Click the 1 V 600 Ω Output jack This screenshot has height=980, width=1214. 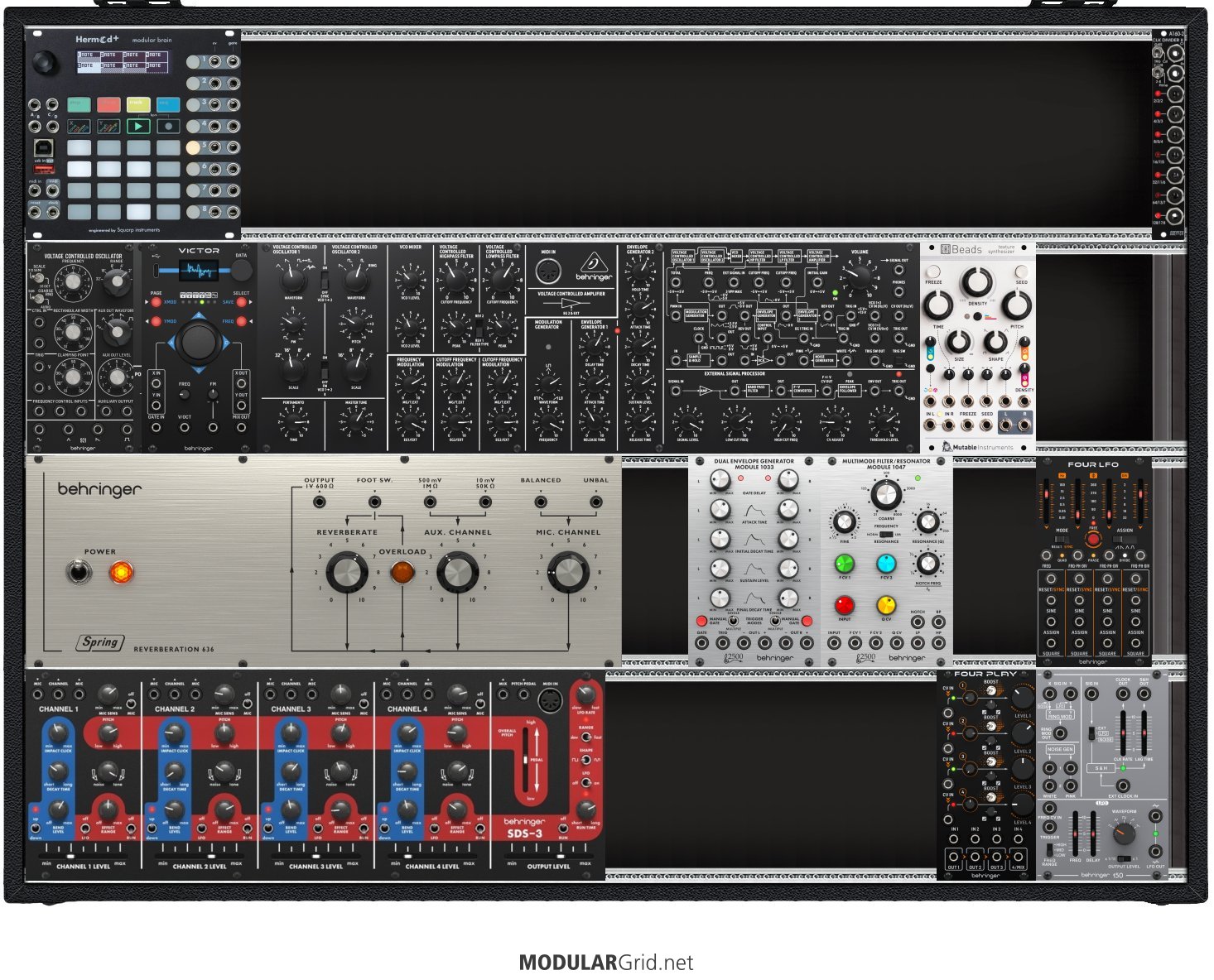pos(320,502)
